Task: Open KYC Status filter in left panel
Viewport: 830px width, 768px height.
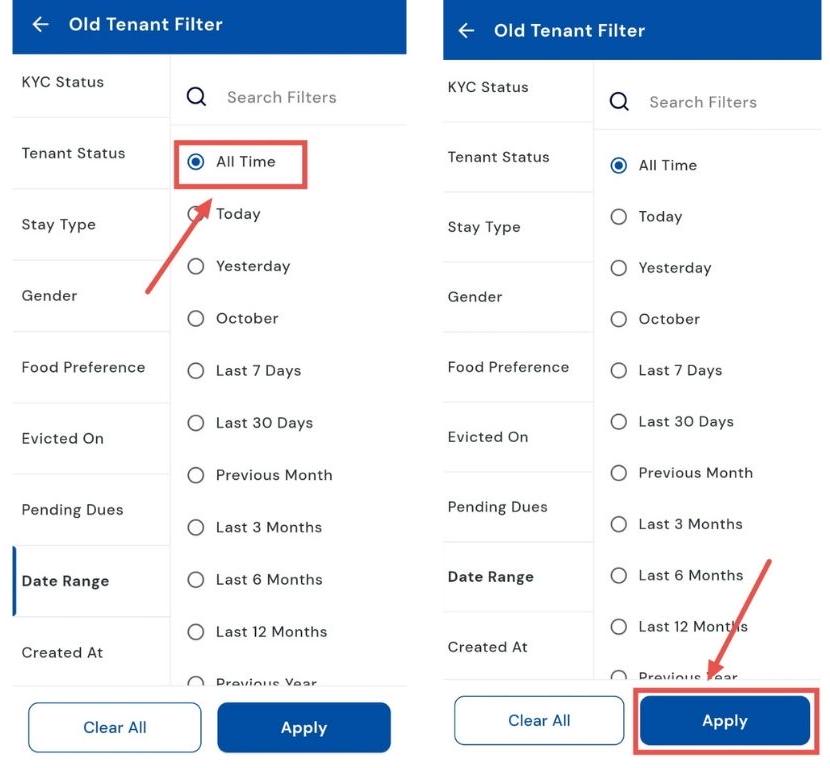Action: pyautogui.click(x=63, y=82)
